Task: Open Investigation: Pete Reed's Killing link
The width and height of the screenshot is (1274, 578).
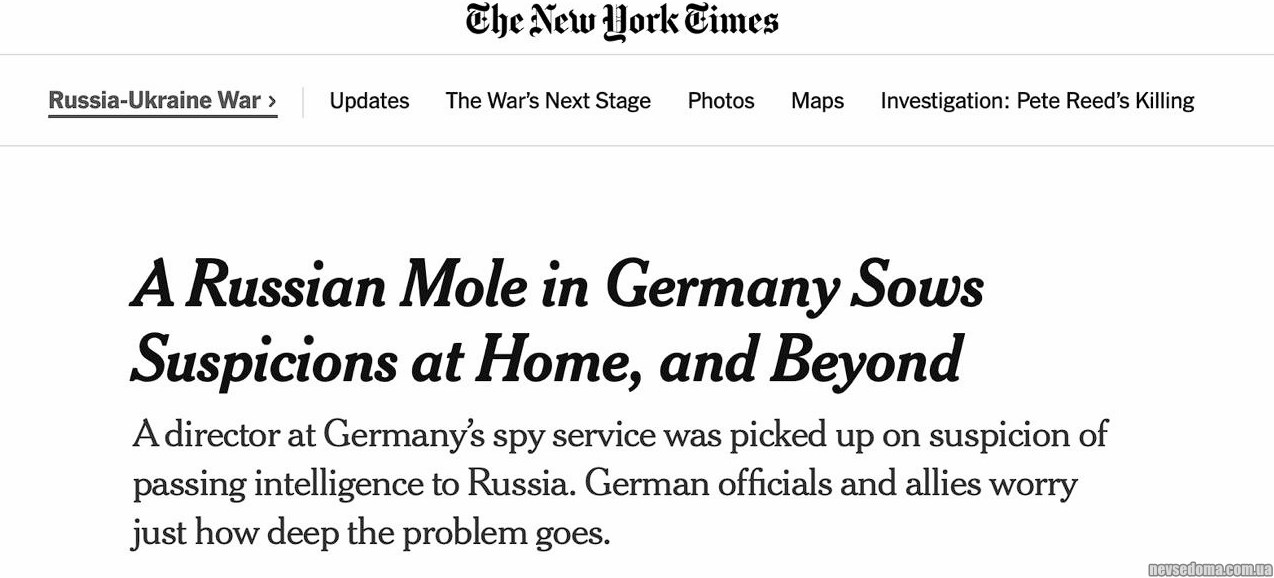Action: [x=1037, y=101]
